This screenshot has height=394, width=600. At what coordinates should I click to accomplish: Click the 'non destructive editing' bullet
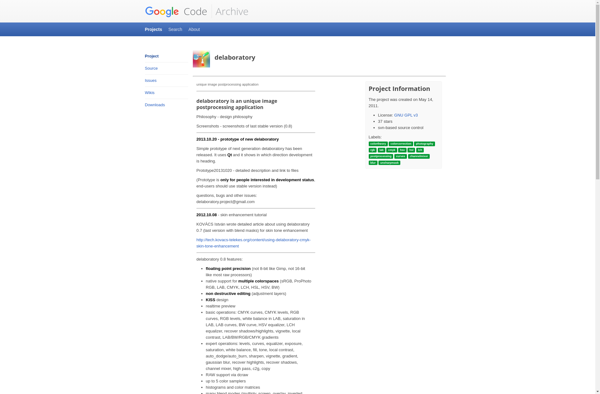[x=246, y=294]
